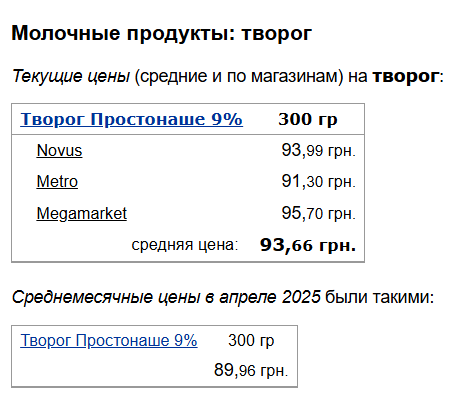The width and height of the screenshot is (462, 393).
Task: Open the Metro store link
Action: (x=57, y=182)
